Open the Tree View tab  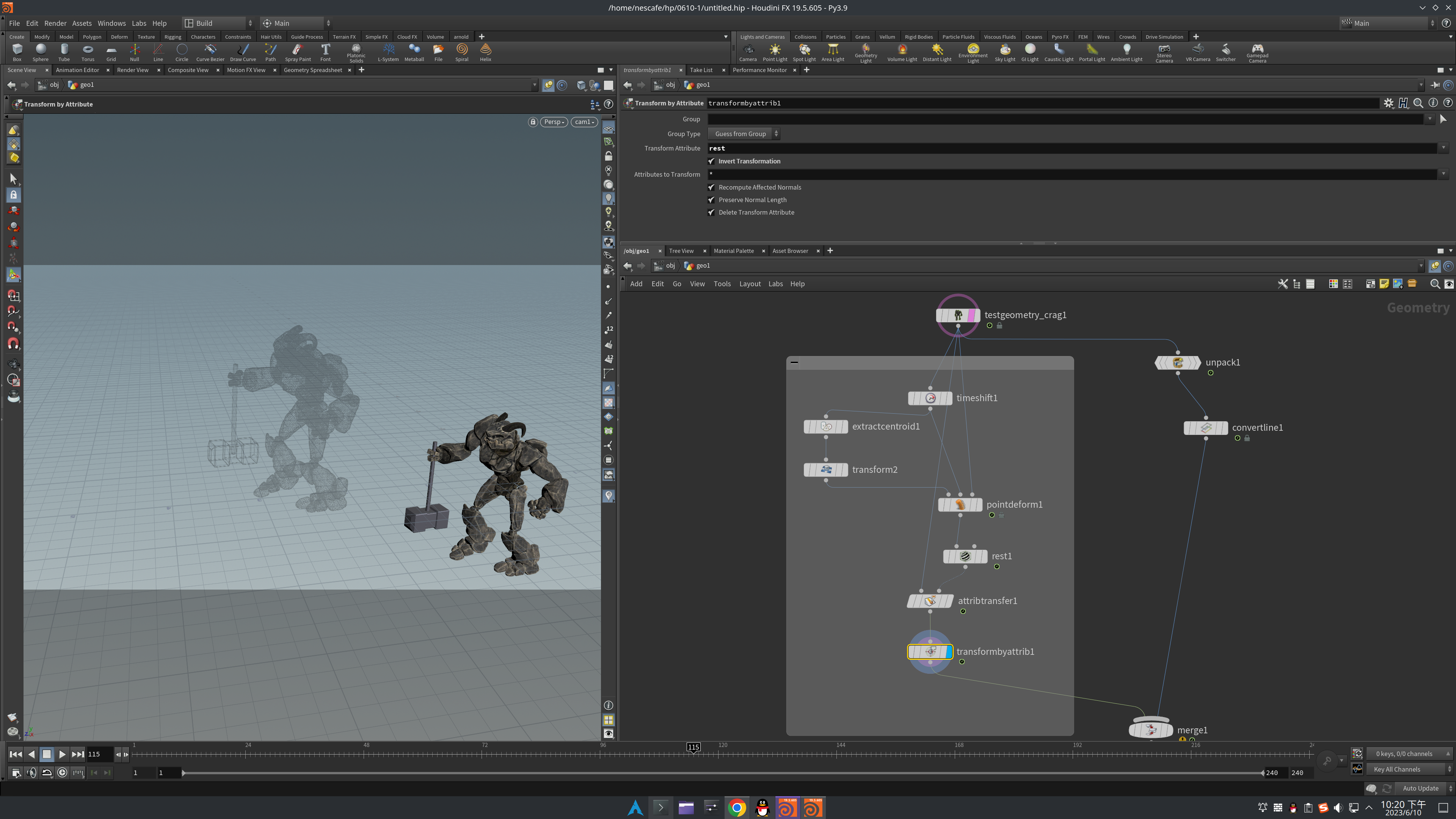pyautogui.click(x=681, y=251)
